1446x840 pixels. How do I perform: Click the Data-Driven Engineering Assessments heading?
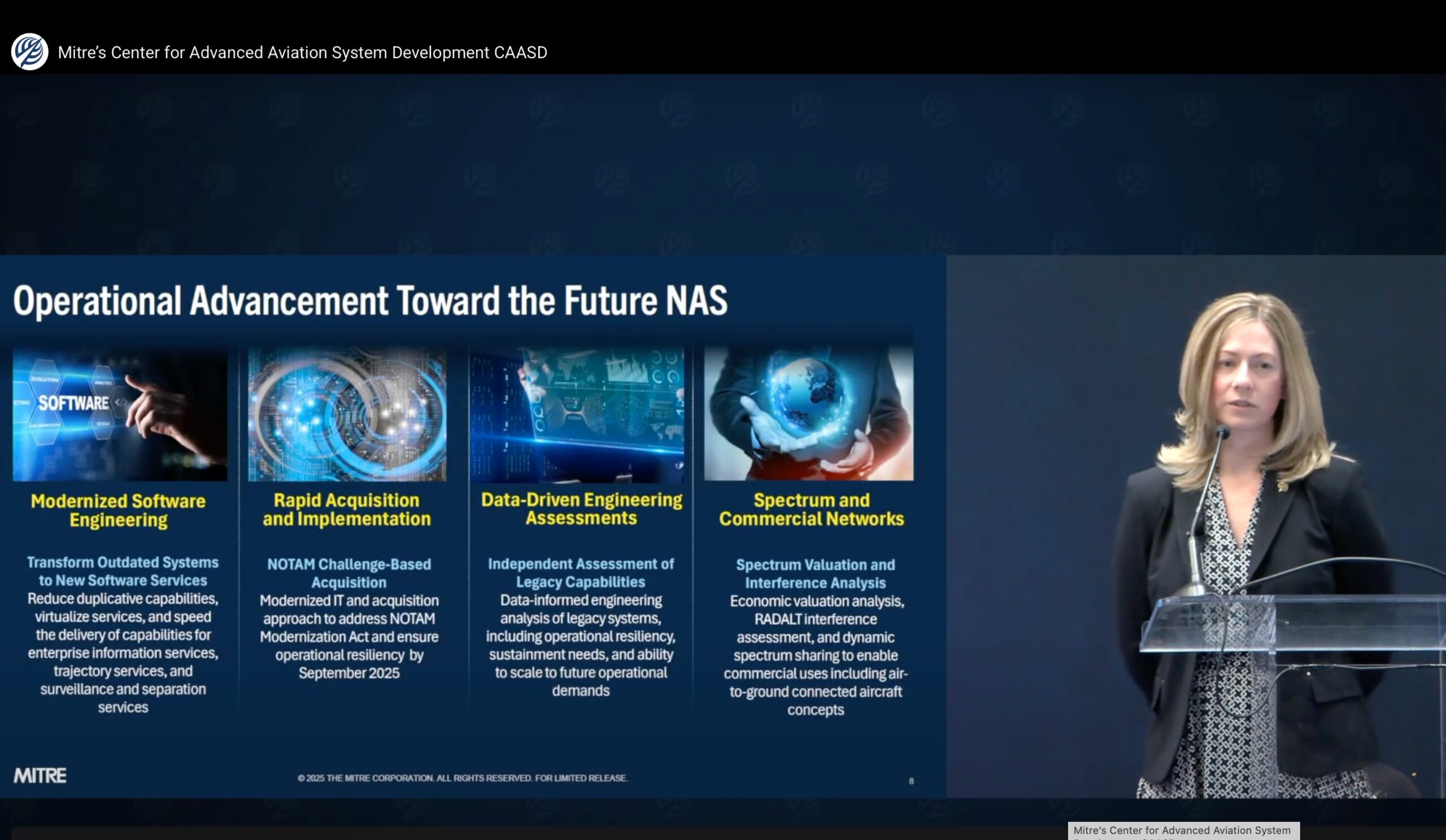[581, 508]
